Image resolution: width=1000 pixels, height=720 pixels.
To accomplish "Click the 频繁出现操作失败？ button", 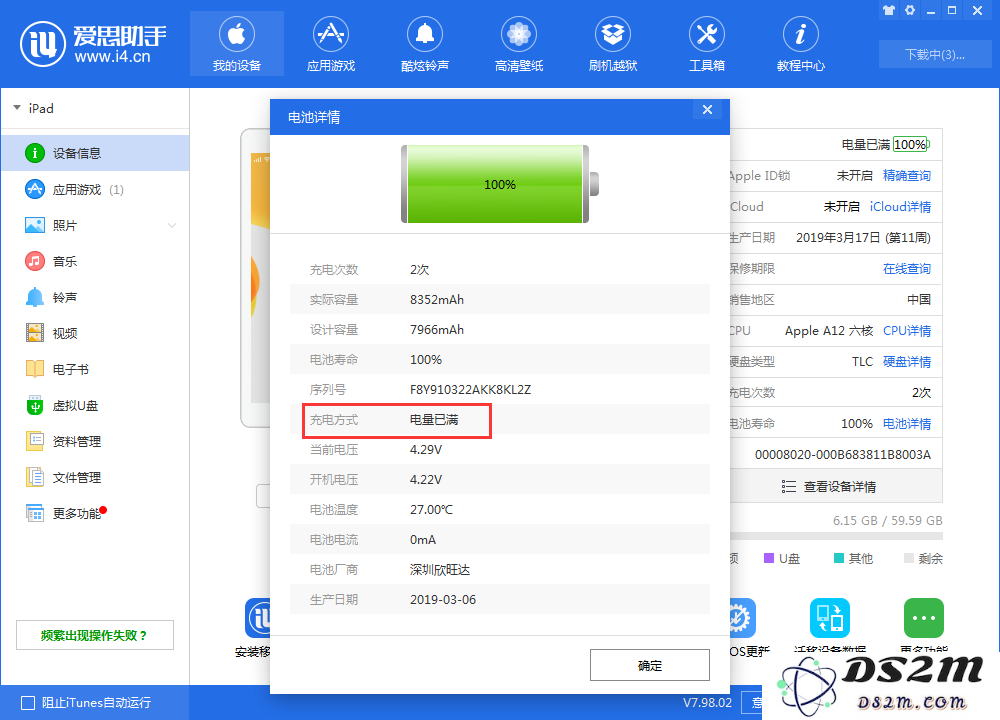I will coord(95,635).
